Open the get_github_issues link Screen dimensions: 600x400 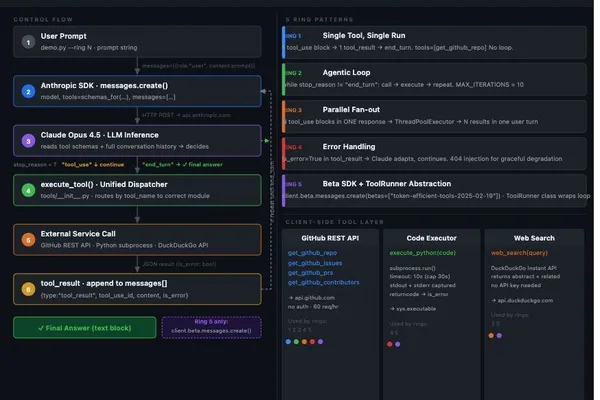click(315, 263)
